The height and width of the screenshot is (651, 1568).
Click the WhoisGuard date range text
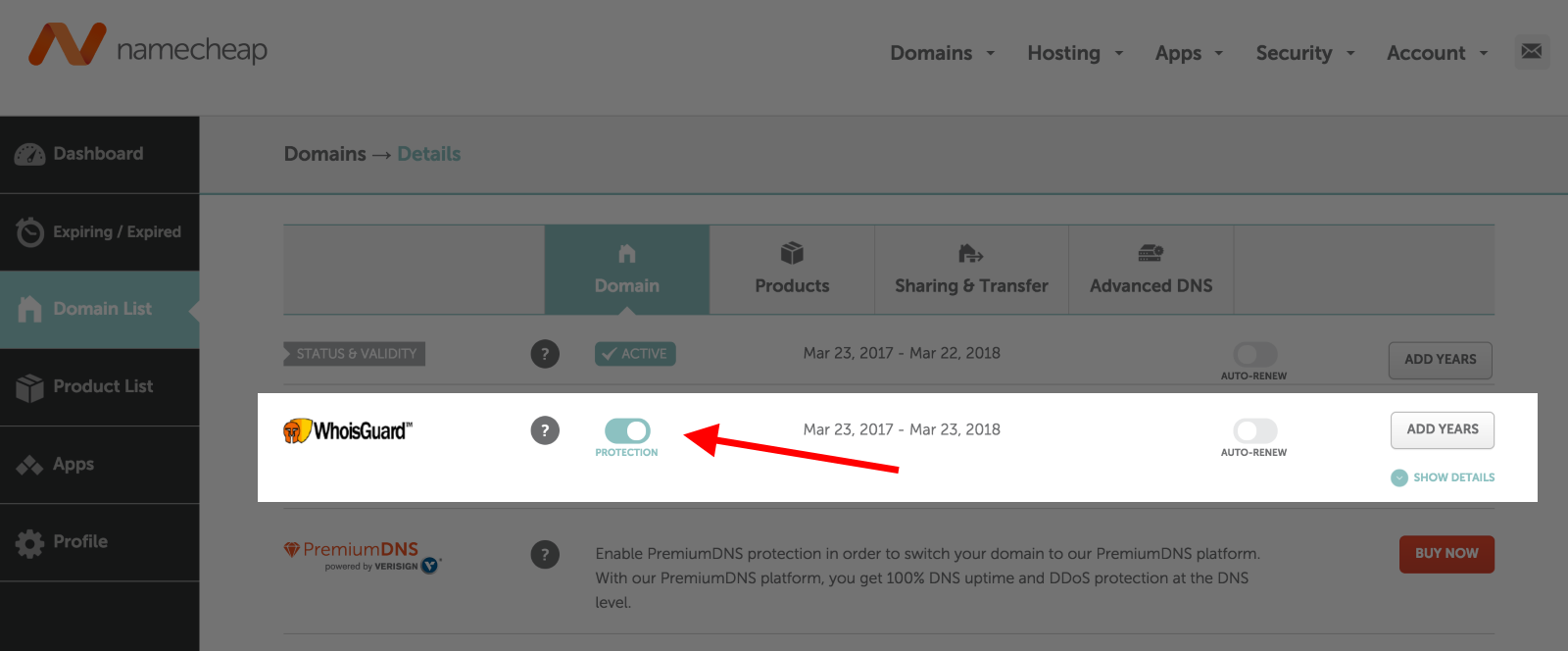[x=902, y=429]
